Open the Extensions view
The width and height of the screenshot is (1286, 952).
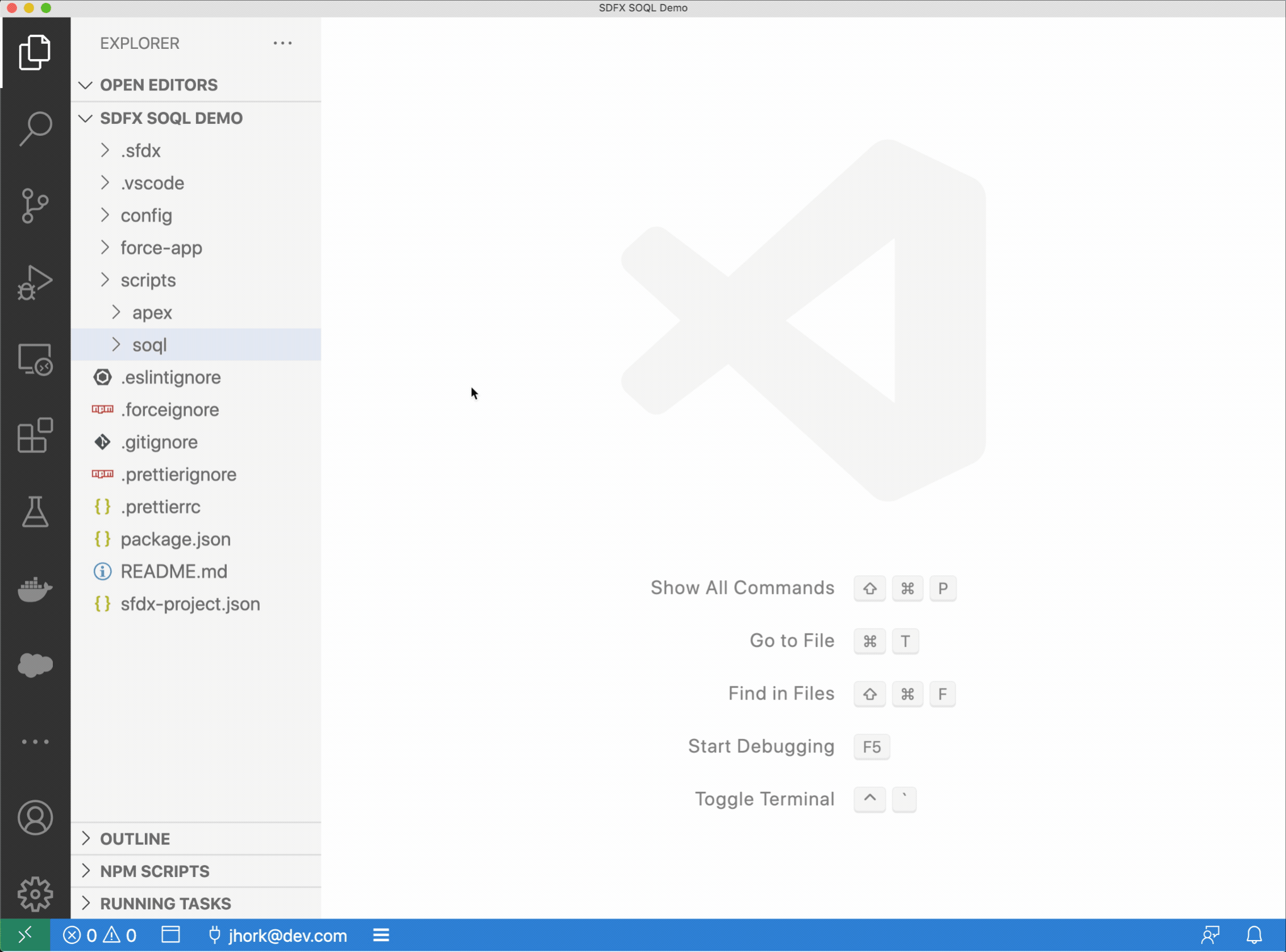click(35, 436)
